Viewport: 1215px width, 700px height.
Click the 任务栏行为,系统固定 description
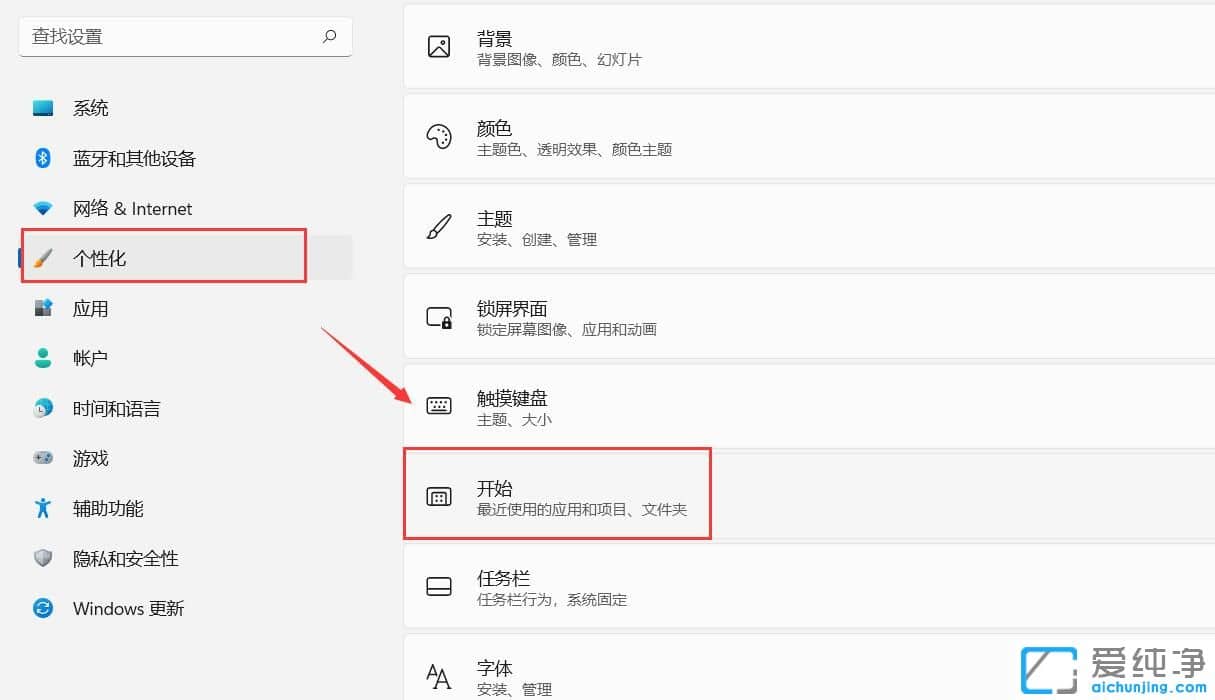(x=552, y=600)
